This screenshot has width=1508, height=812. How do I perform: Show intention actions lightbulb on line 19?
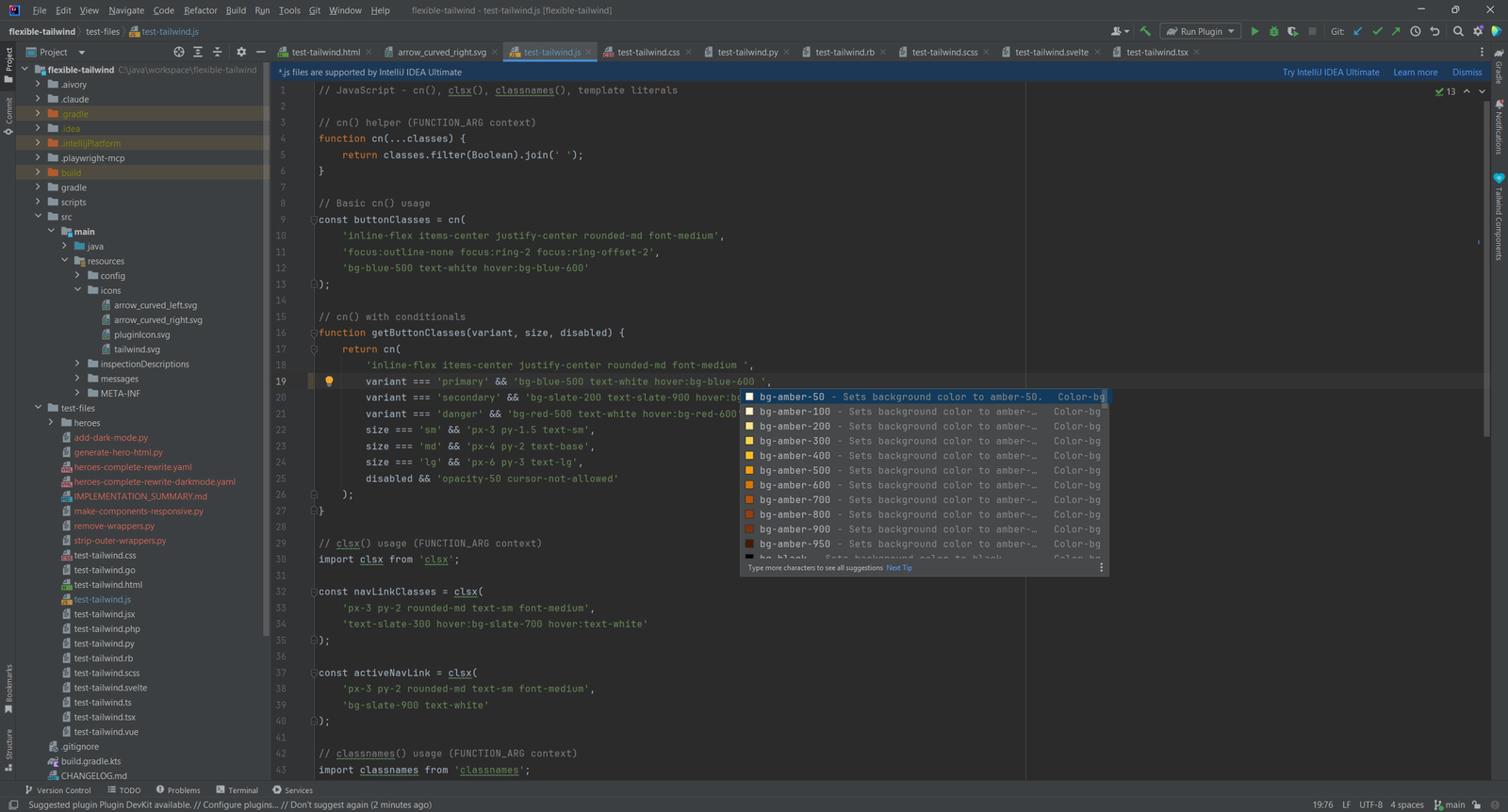click(329, 382)
